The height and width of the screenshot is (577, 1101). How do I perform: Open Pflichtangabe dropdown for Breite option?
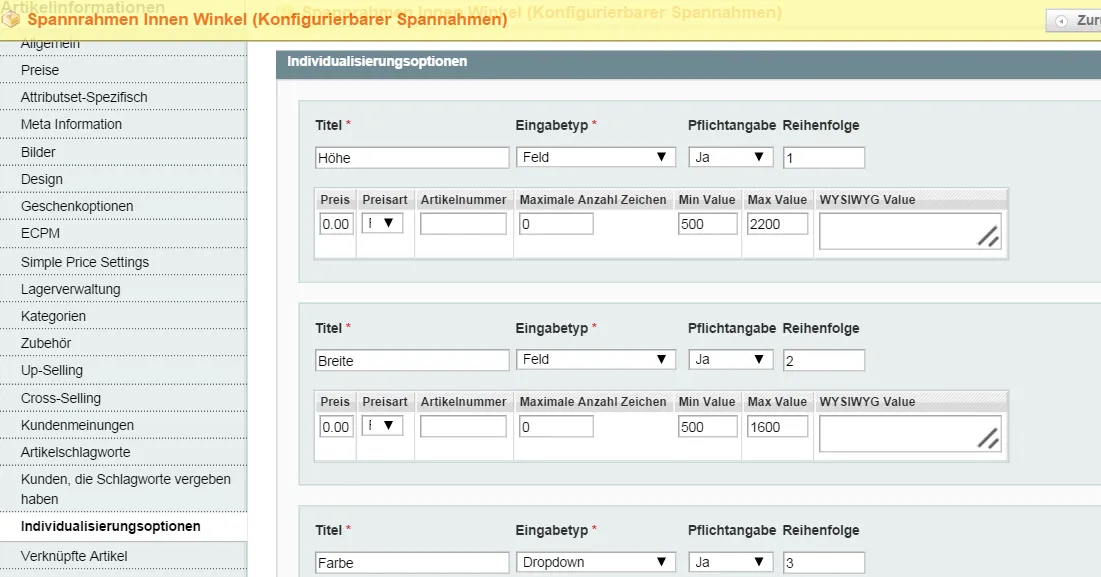pyautogui.click(x=730, y=359)
